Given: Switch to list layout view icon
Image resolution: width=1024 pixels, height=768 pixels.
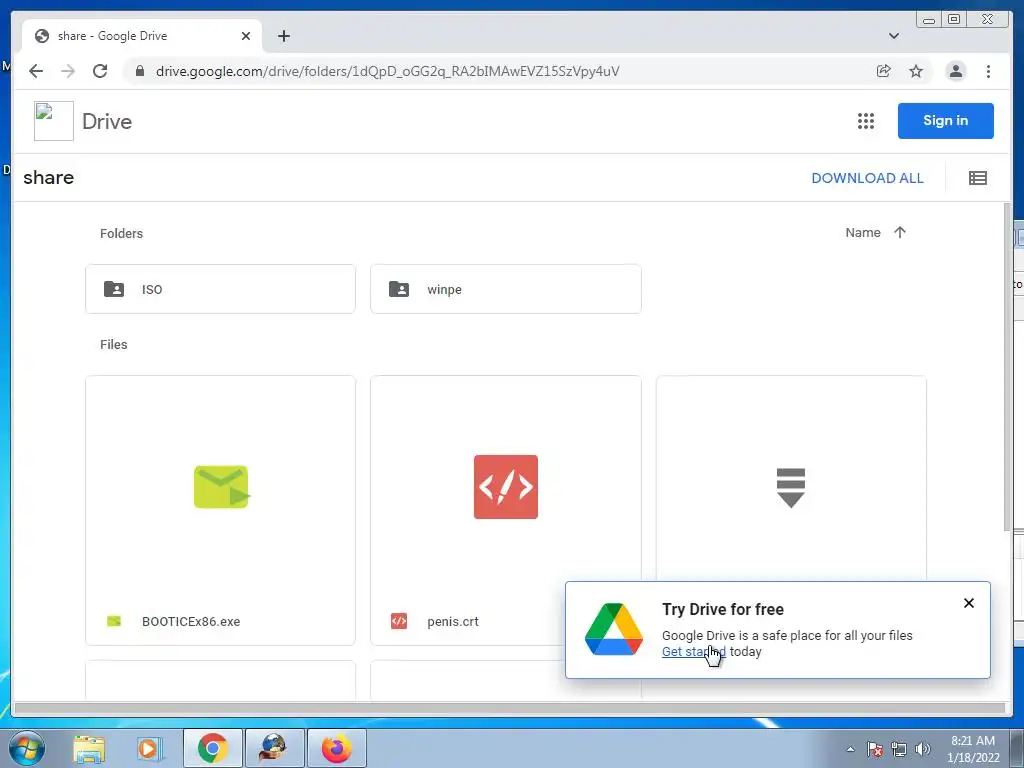Looking at the screenshot, I should pyautogui.click(x=977, y=178).
